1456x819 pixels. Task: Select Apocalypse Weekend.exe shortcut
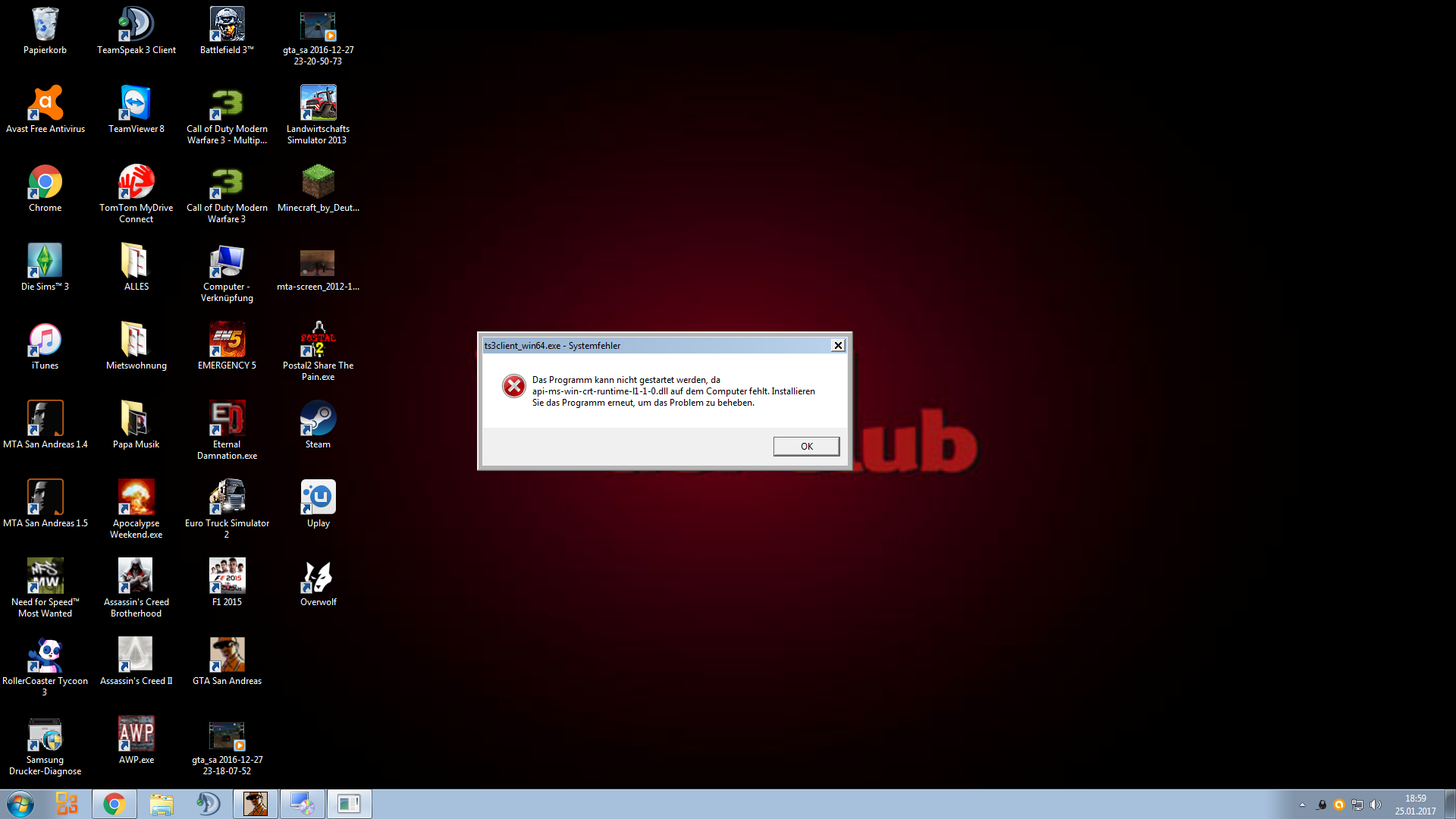[136, 510]
